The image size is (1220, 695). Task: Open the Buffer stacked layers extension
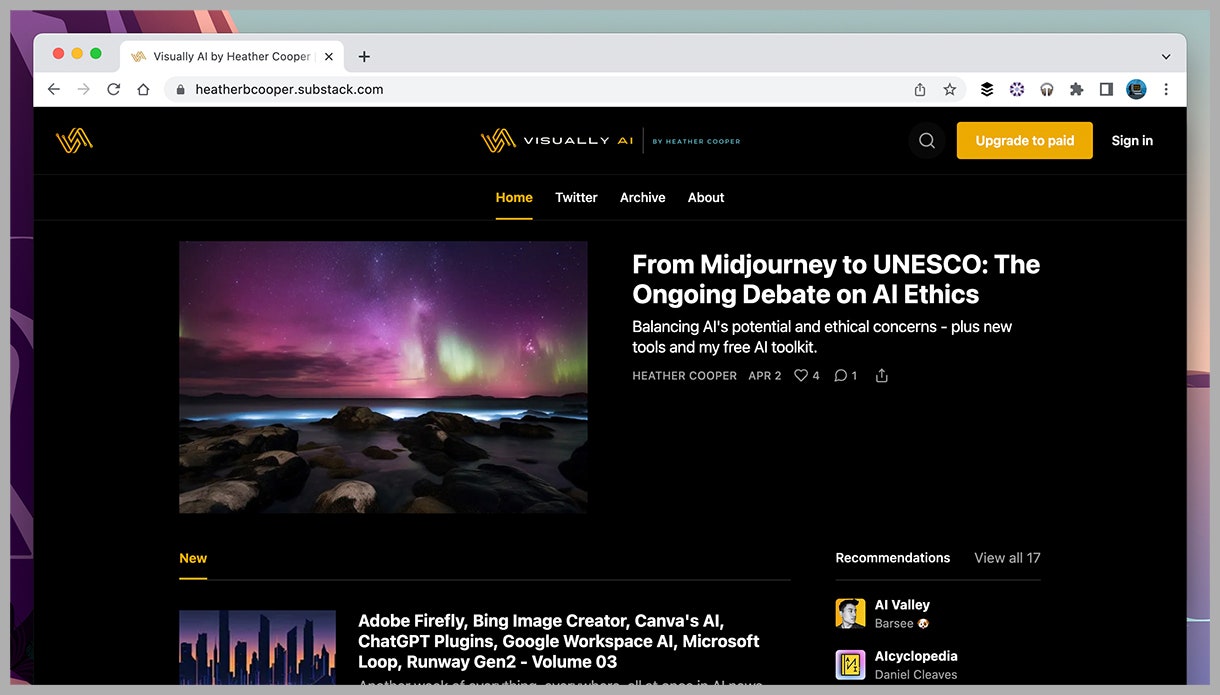pyautogui.click(x=987, y=89)
